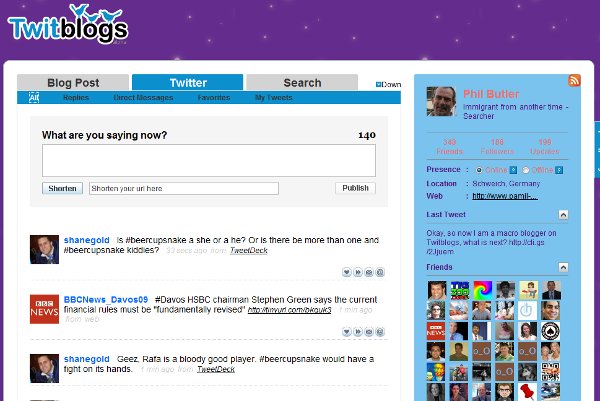
Task: Switch to the Blog Post tab
Action: [73, 83]
